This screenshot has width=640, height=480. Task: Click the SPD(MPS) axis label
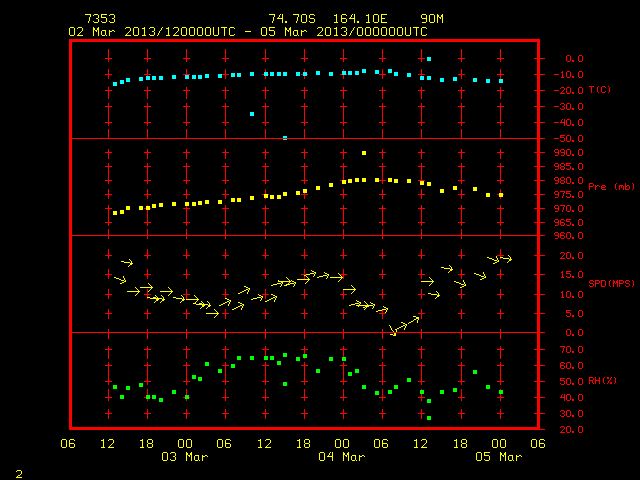click(x=611, y=283)
